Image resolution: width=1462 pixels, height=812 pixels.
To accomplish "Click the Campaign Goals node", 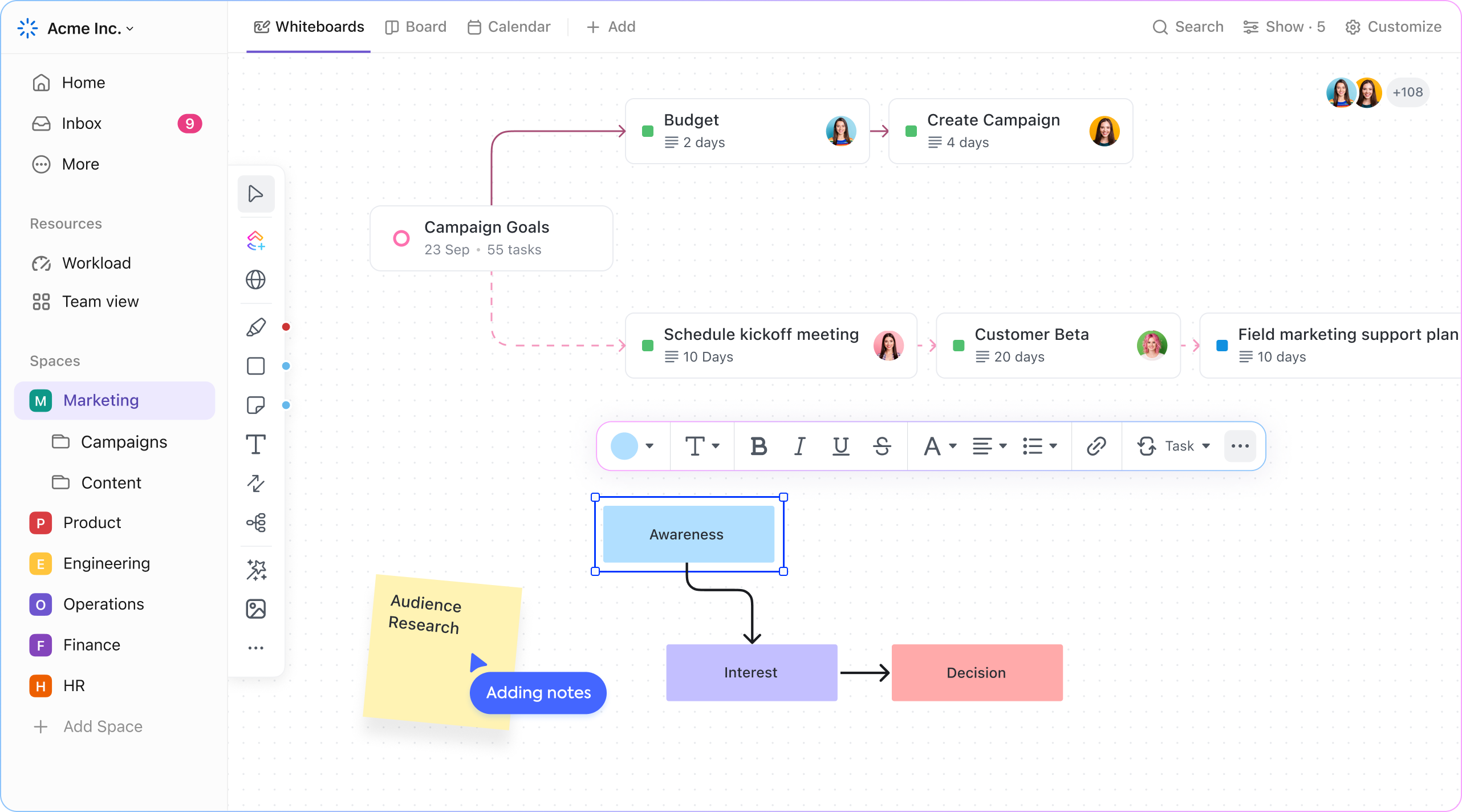I will pyautogui.click(x=490, y=237).
